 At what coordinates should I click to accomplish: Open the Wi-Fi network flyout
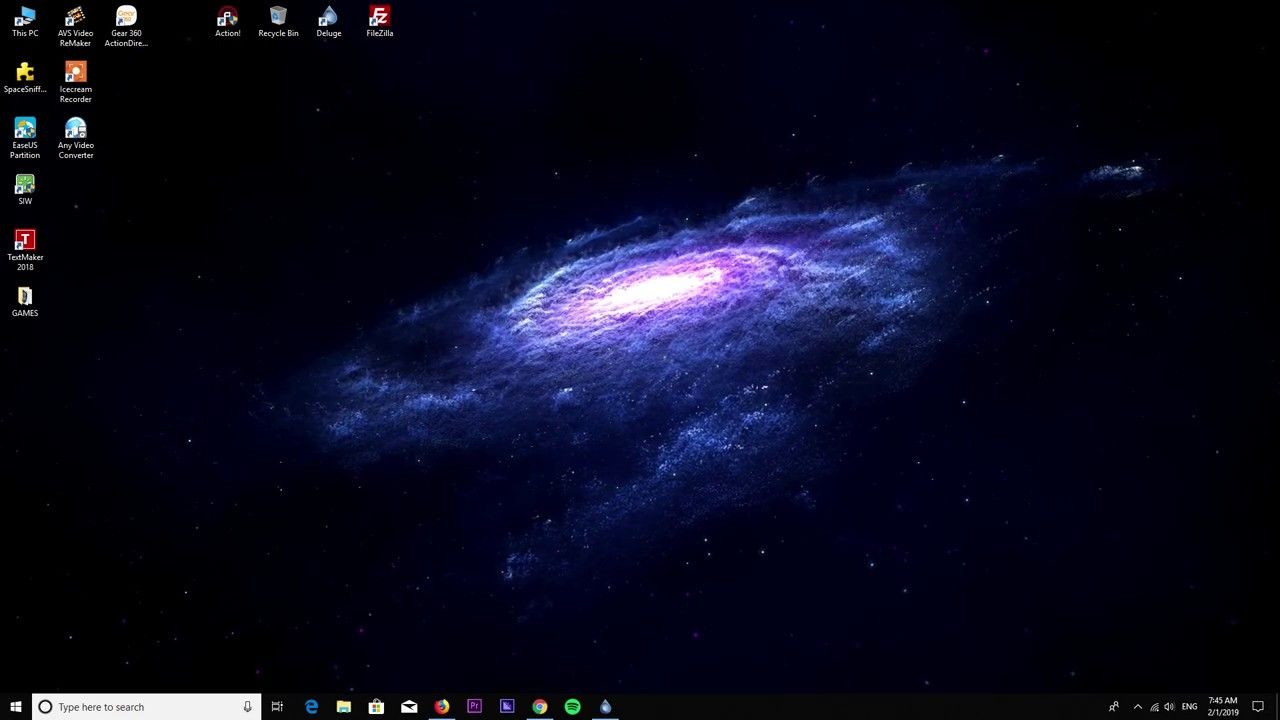coord(1154,707)
